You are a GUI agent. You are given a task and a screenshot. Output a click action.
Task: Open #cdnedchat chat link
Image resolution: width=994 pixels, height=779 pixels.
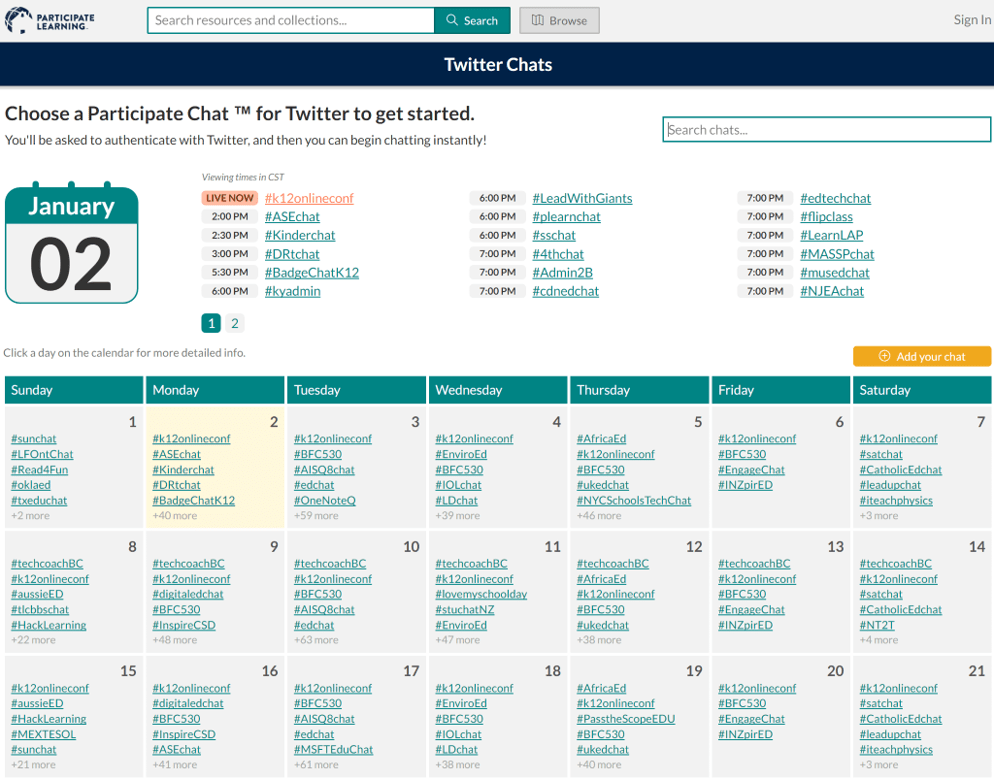[565, 291]
